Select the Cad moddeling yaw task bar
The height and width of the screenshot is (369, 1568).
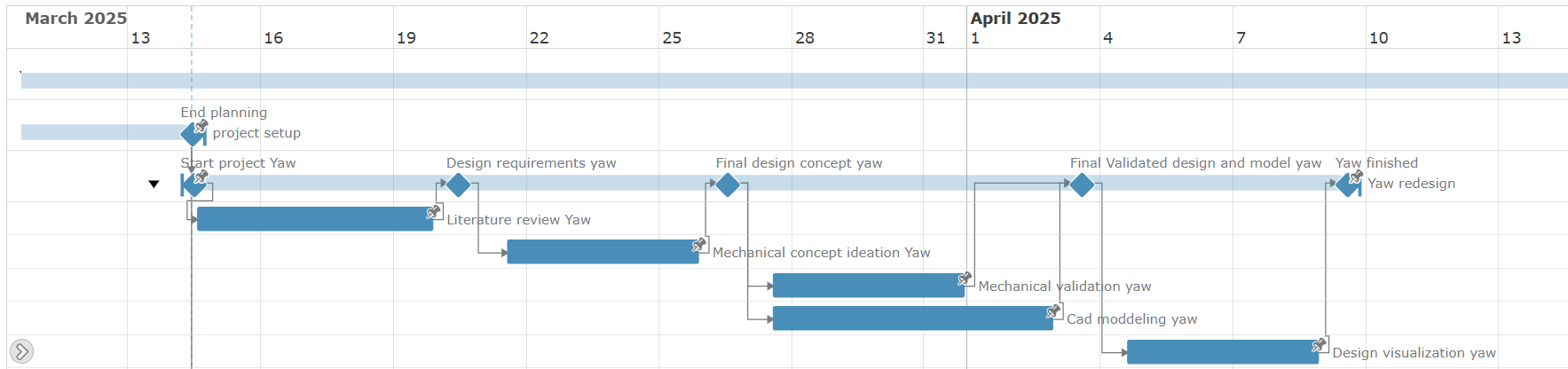tap(913, 318)
